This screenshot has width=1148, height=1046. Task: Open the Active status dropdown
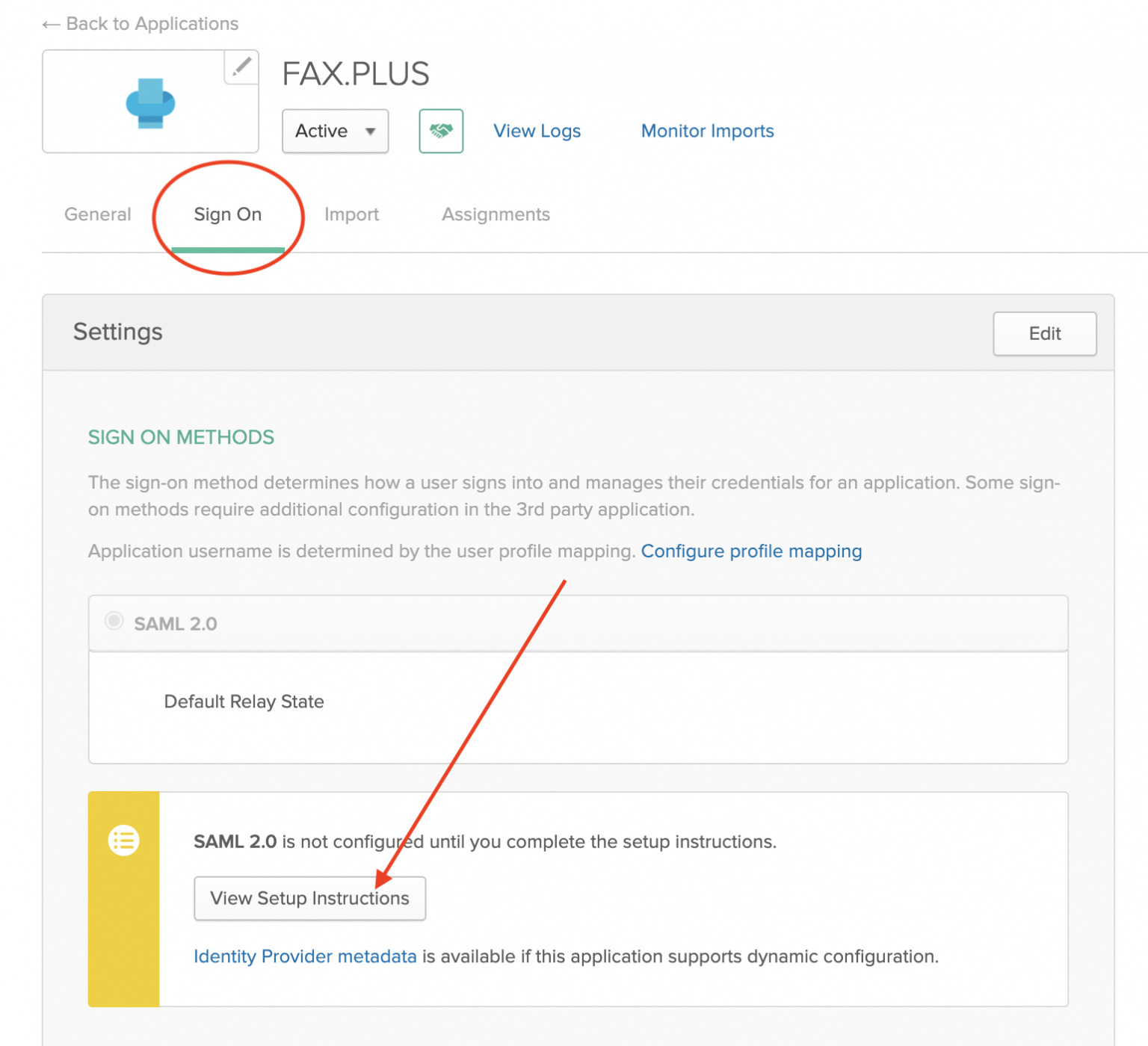pyautogui.click(x=334, y=131)
